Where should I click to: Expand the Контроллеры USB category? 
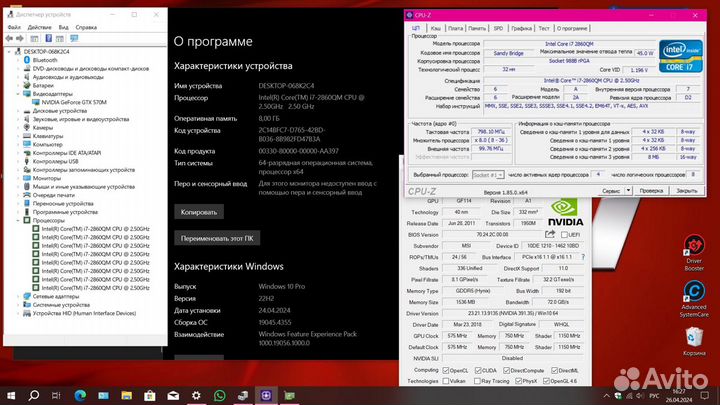[x=18, y=161]
